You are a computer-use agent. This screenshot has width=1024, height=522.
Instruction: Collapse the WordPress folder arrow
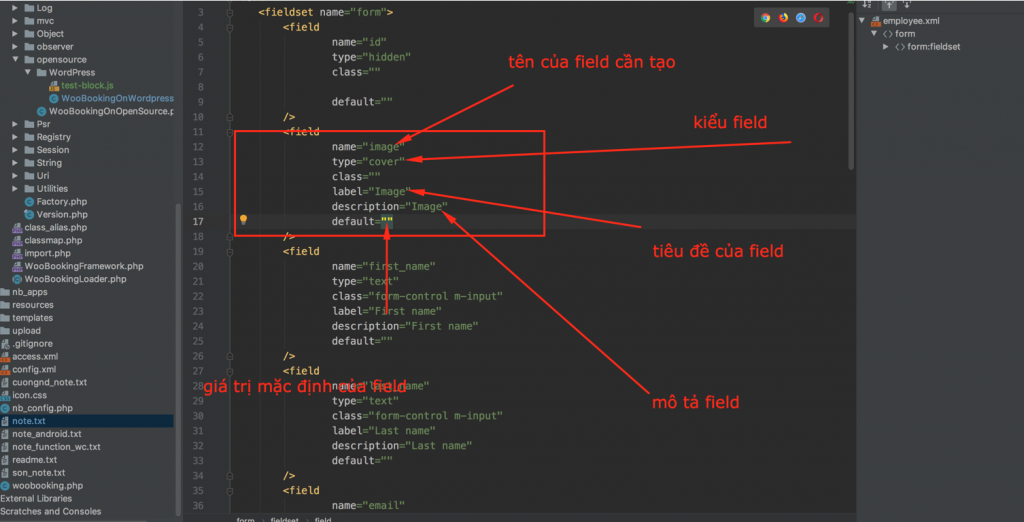tap(28, 73)
